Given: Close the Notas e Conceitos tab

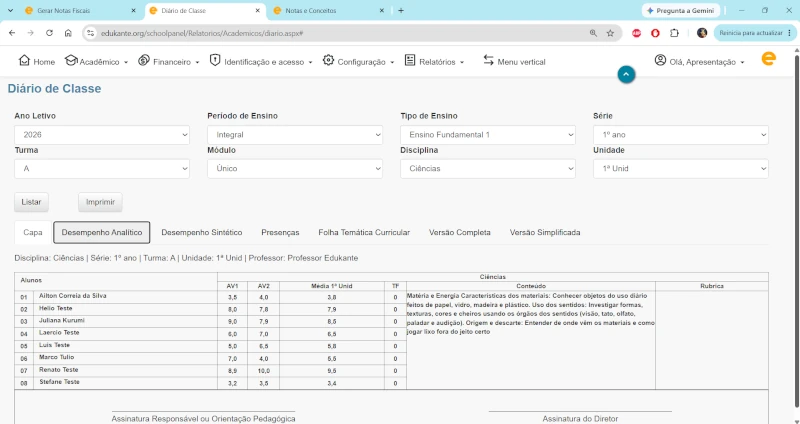Looking at the screenshot, I should click(382, 10).
